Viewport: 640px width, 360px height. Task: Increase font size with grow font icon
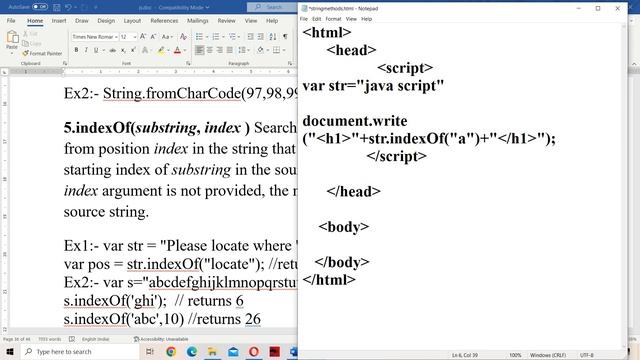click(143, 37)
